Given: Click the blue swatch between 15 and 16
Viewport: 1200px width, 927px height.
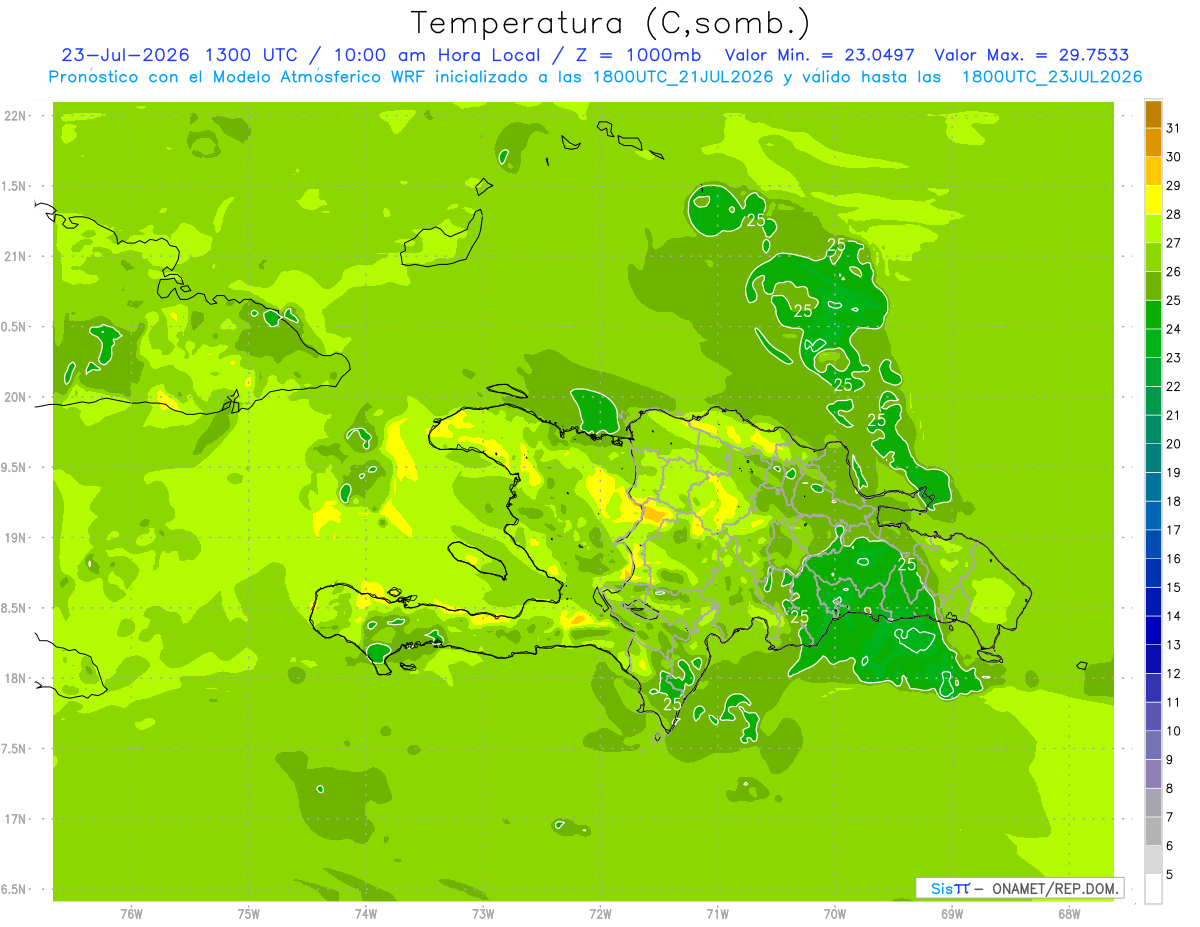Looking at the screenshot, I should (1153, 573).
